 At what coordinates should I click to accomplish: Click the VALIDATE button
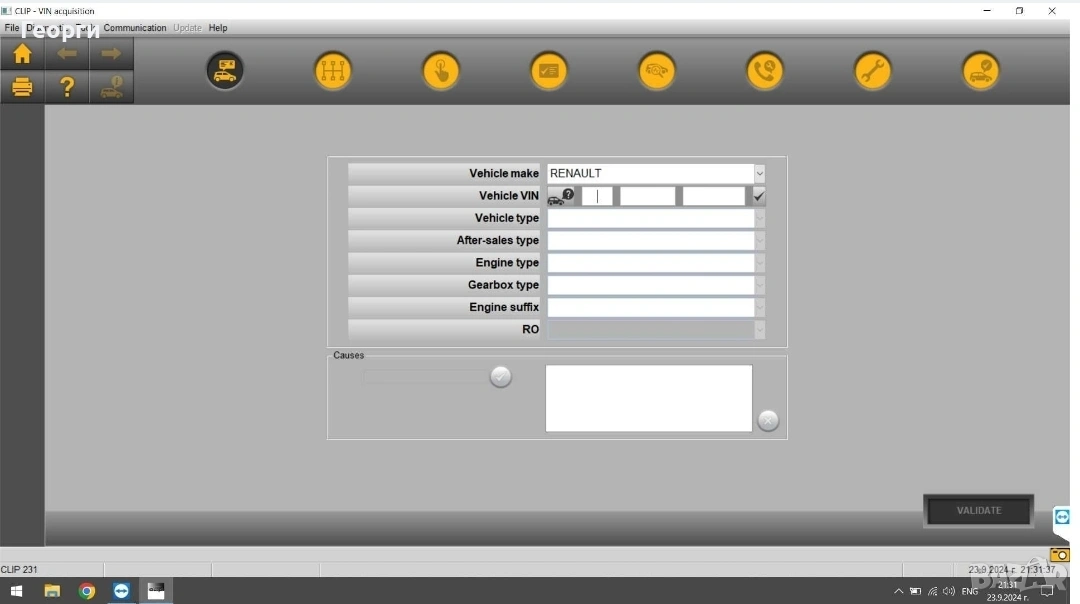[979, 510]
